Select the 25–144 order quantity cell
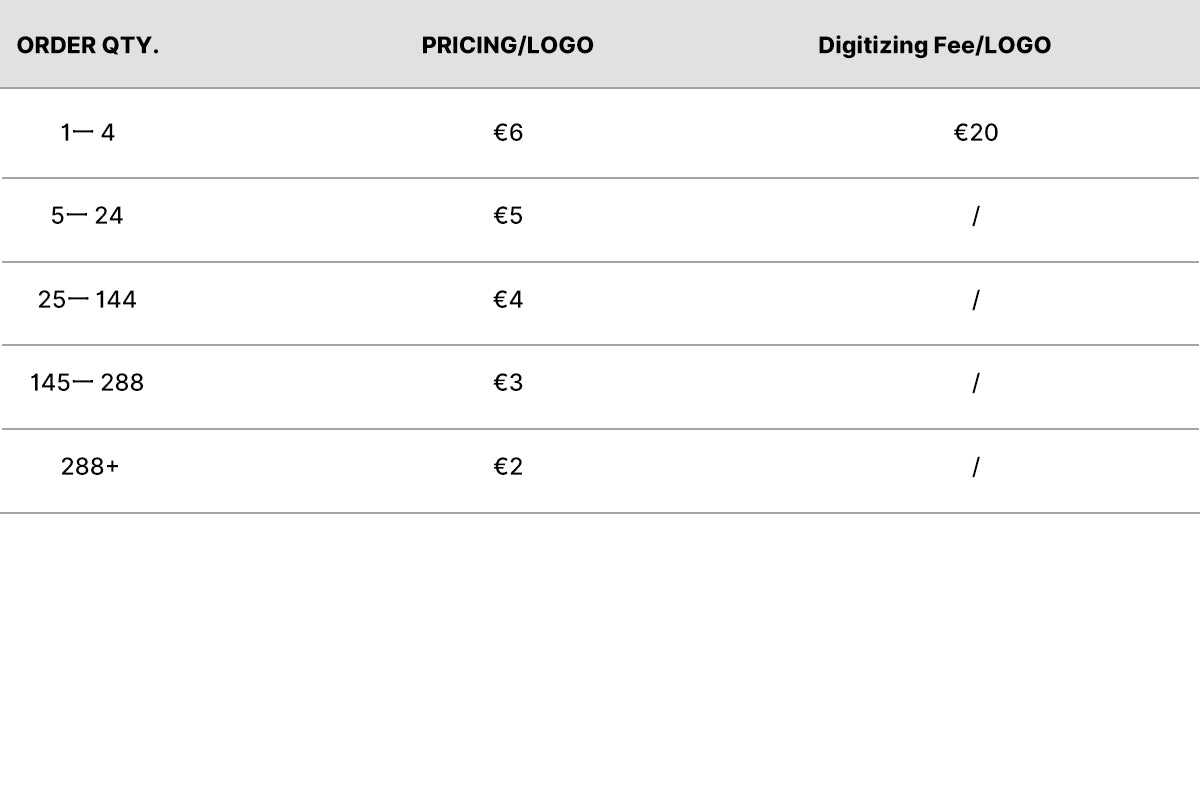This screenshot has height=800, width=1200. coord(87,300)
